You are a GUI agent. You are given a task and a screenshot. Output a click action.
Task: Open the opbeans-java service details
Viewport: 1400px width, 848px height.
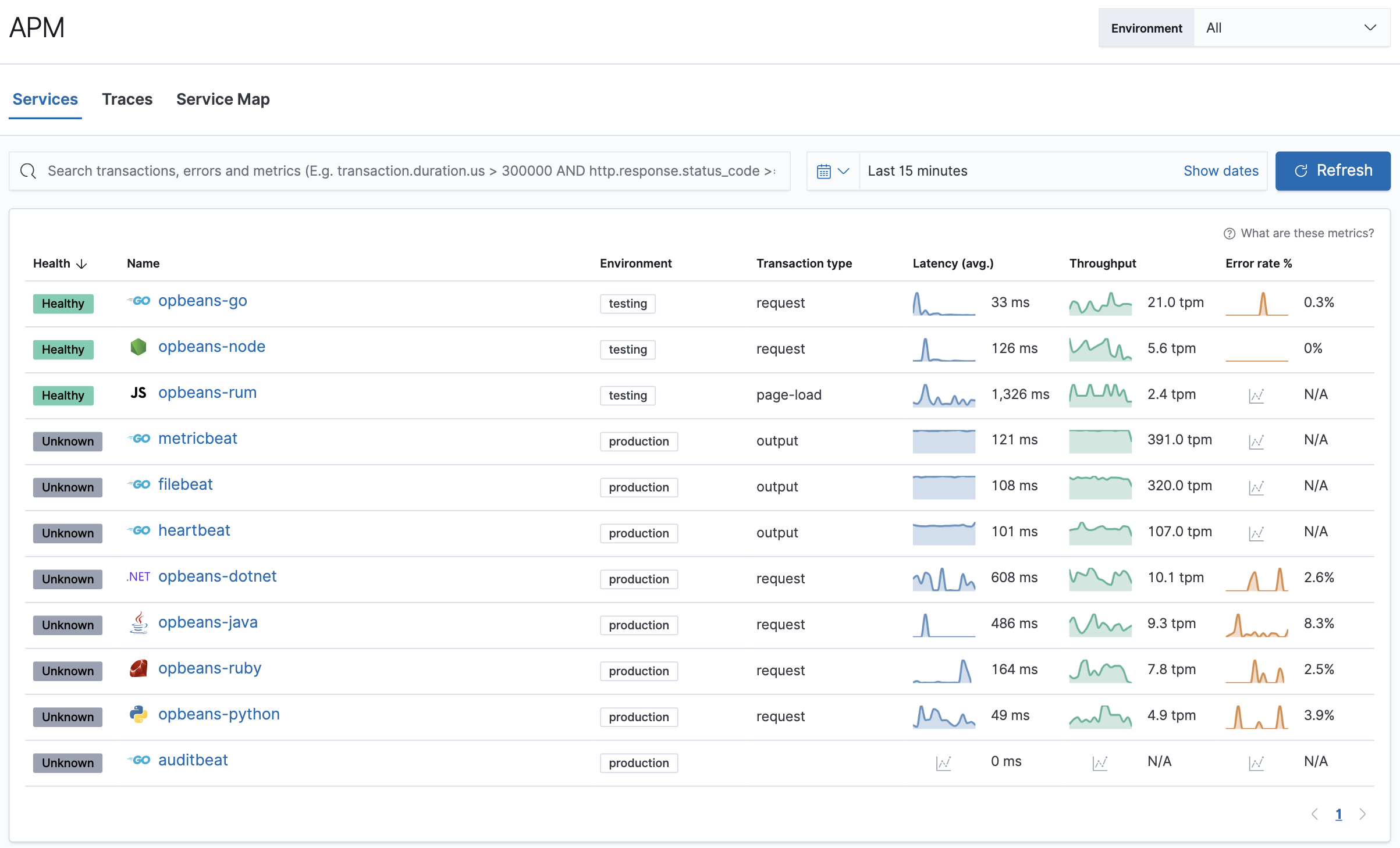[208, 622]
